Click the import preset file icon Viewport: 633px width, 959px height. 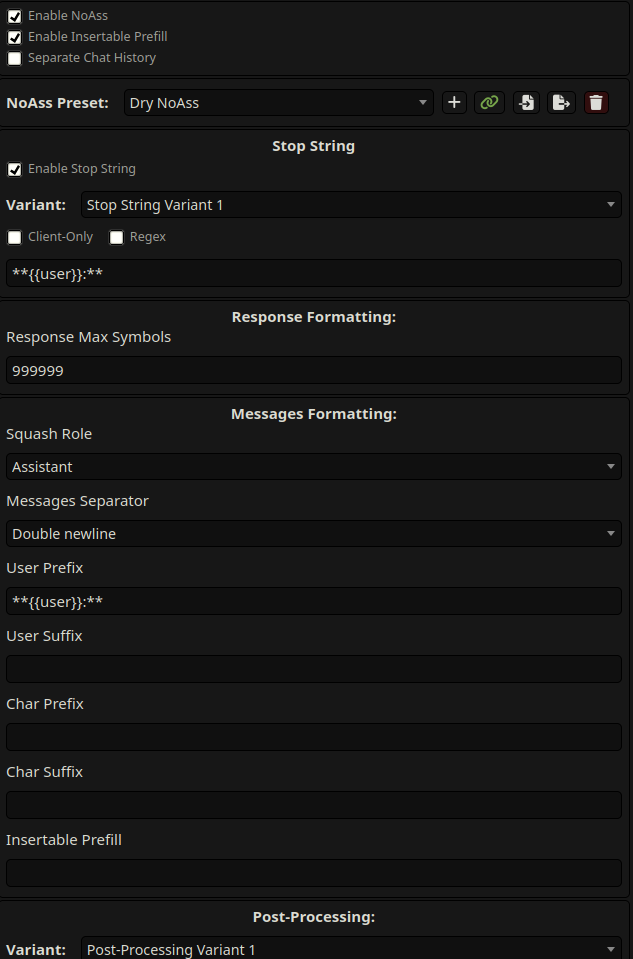(x=526, y=102)
